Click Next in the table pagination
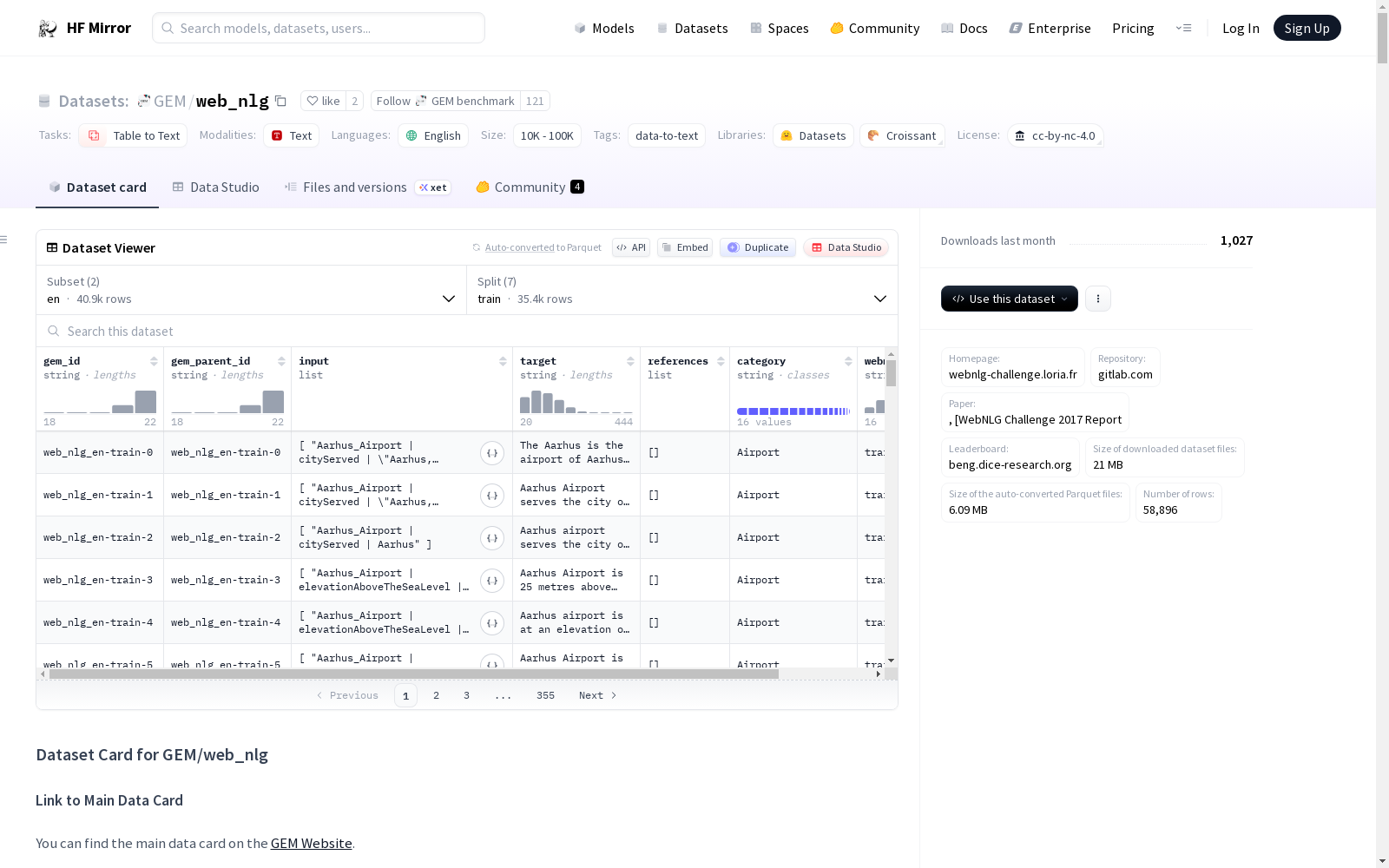Image resolution: width=1389 pixels, height=868 pixels. [598, 695]
